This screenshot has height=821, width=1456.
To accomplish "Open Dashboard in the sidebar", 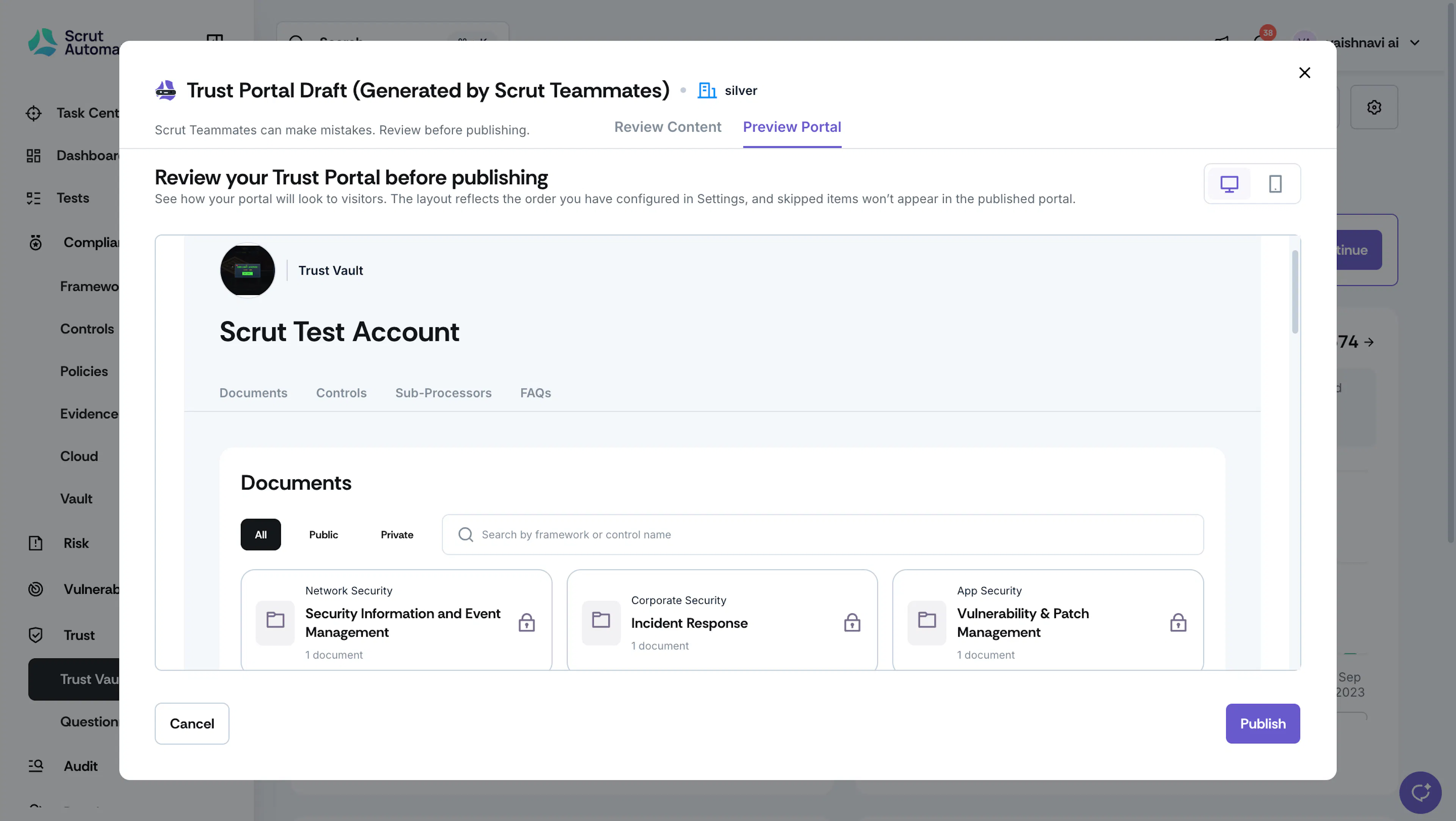I will (x=73, y=155).
